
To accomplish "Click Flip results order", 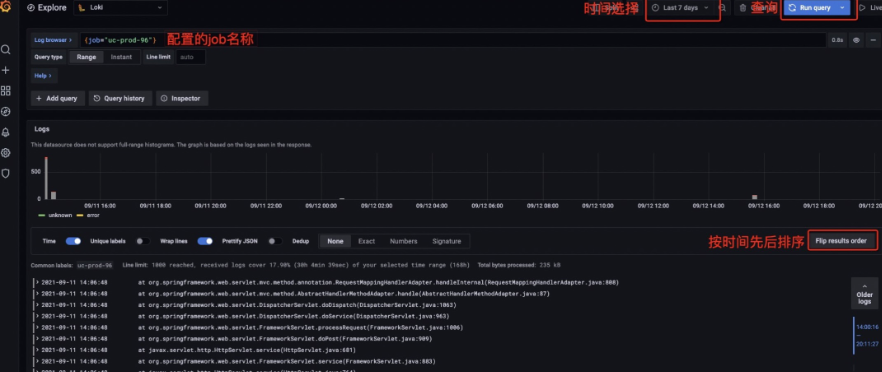I will (842, 241).
